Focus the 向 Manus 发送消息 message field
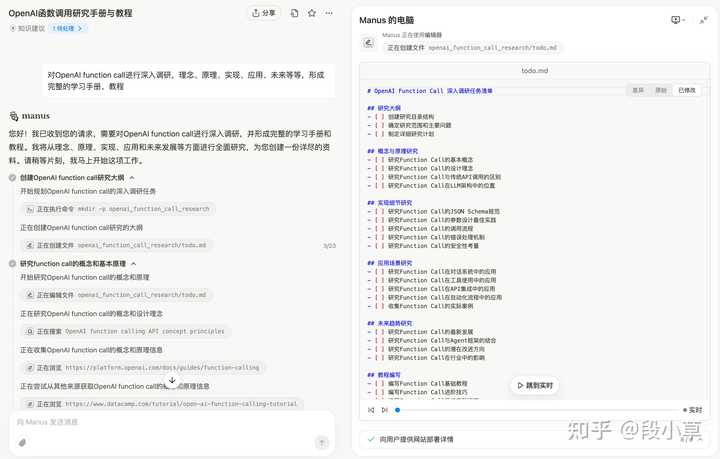 tap(172, 422)
